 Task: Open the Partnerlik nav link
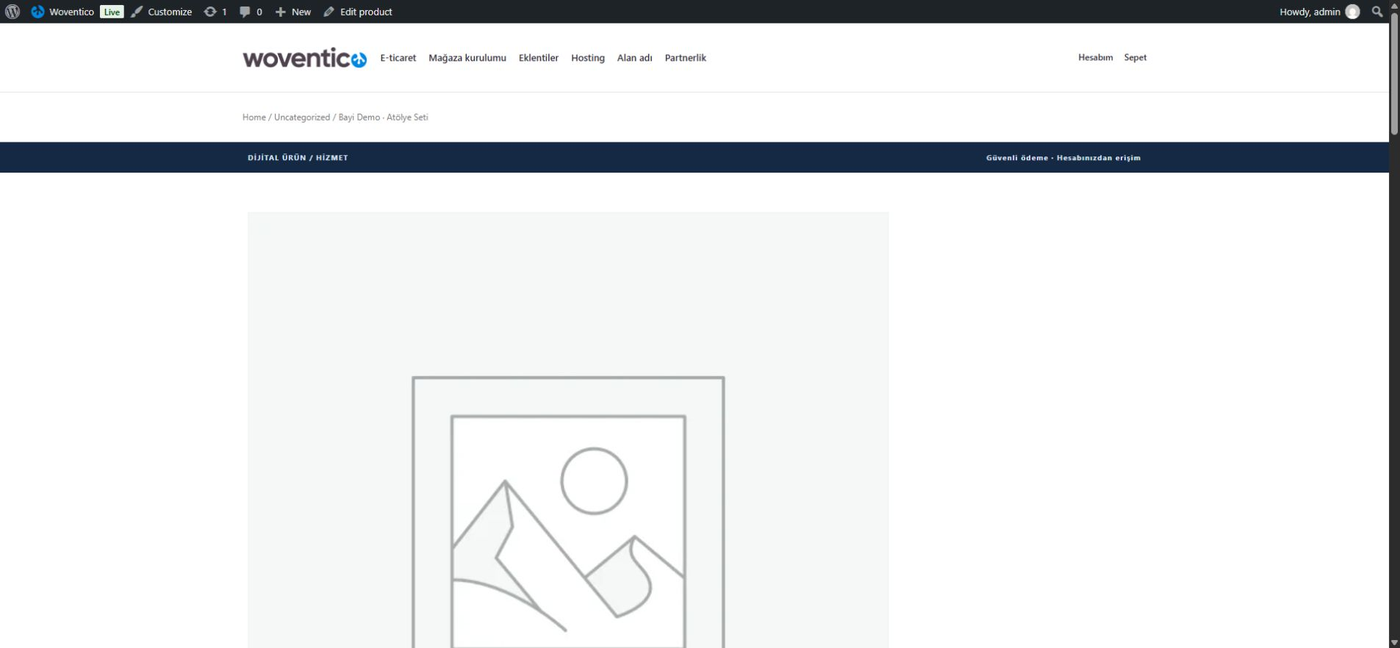[x=685, y=58]
